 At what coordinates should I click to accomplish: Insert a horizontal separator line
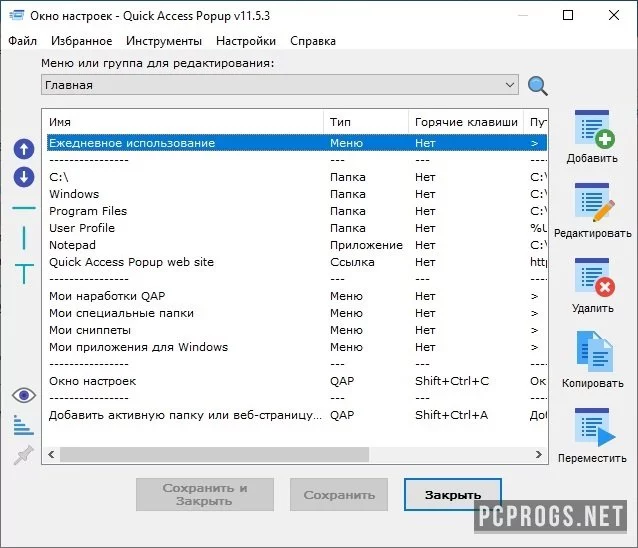pos(24,208)
